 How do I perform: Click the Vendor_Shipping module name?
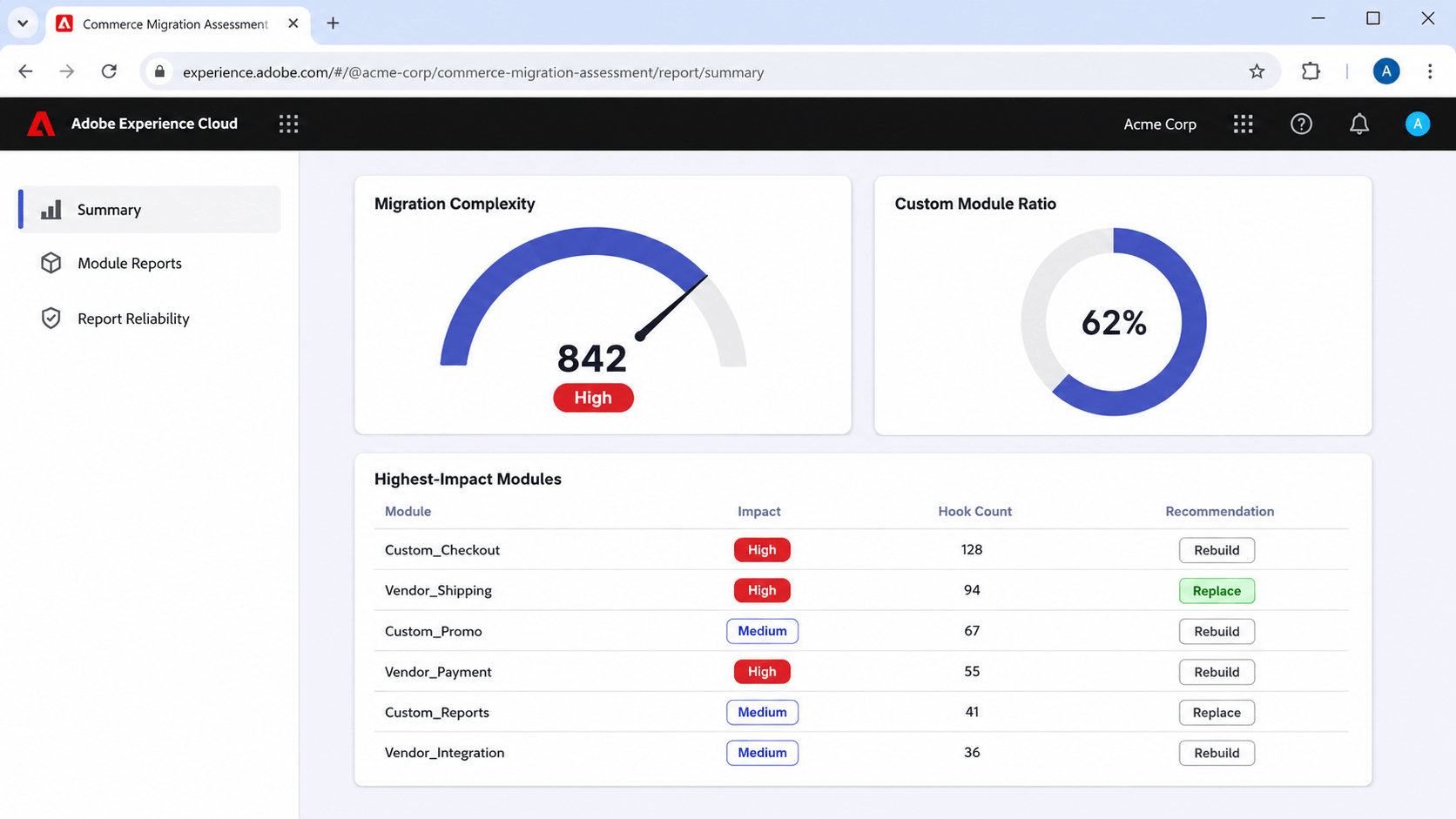pos(438,590)
